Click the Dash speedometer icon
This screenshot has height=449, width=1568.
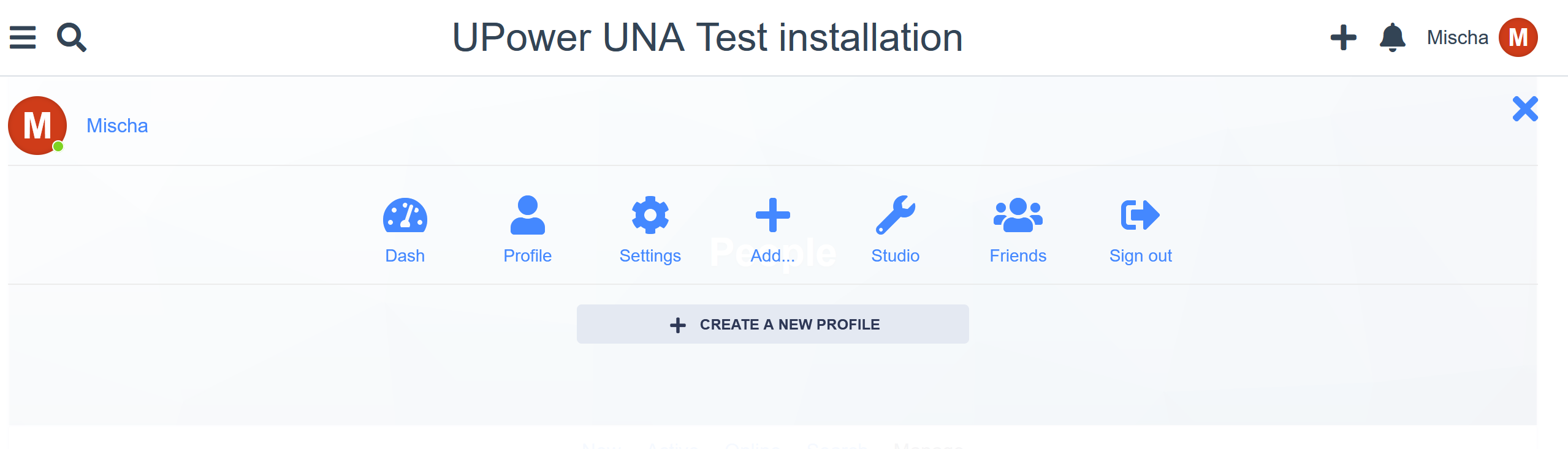[405, 215]
